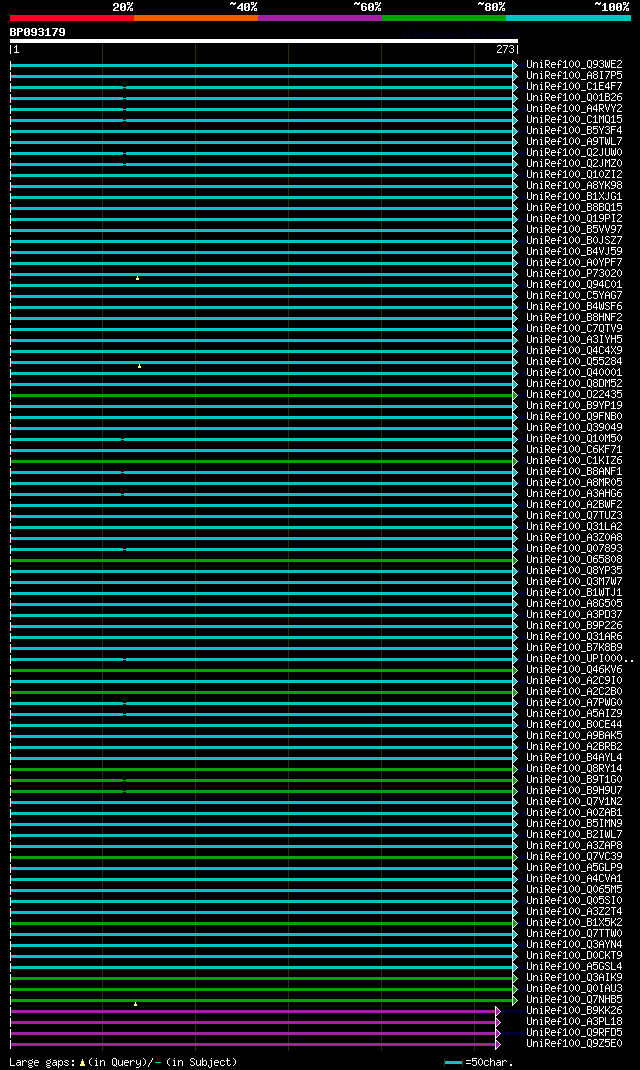Click the subject gap mark on C1E4F7 alignment
This screenshot has width=640, height=1070.
(124, 87)
